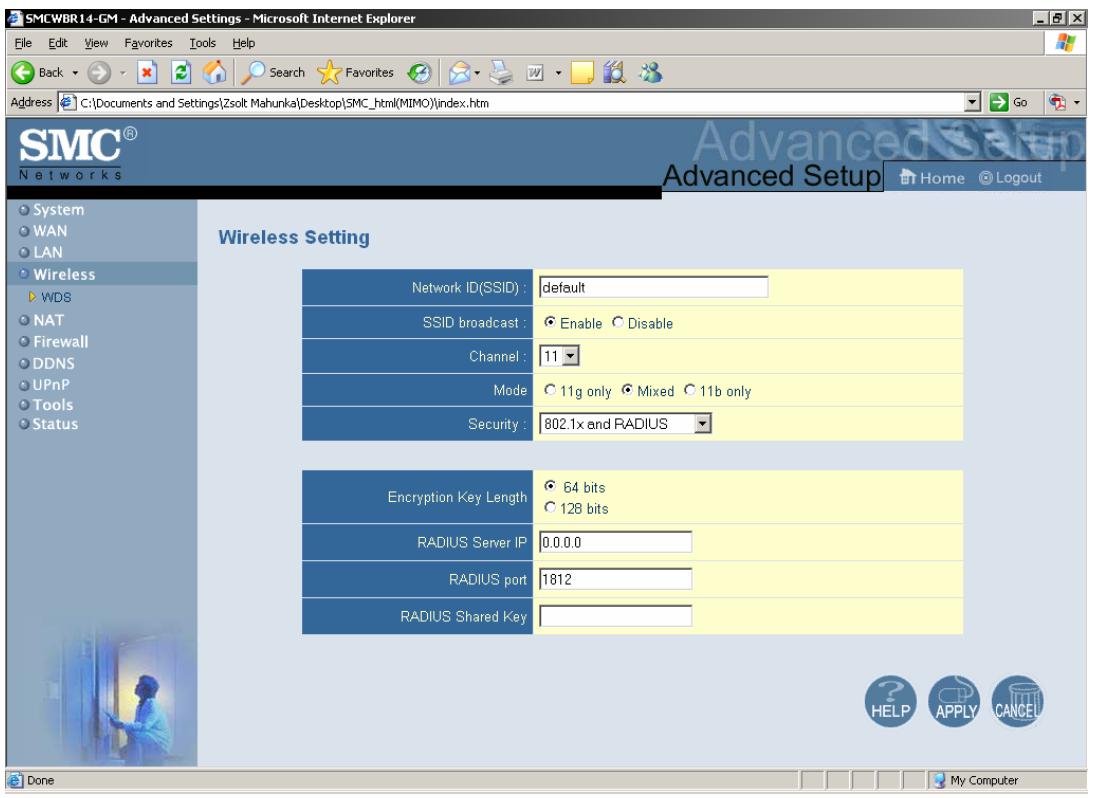Click the Print icon
This screenshot has height=798, width=1093.
500,72
